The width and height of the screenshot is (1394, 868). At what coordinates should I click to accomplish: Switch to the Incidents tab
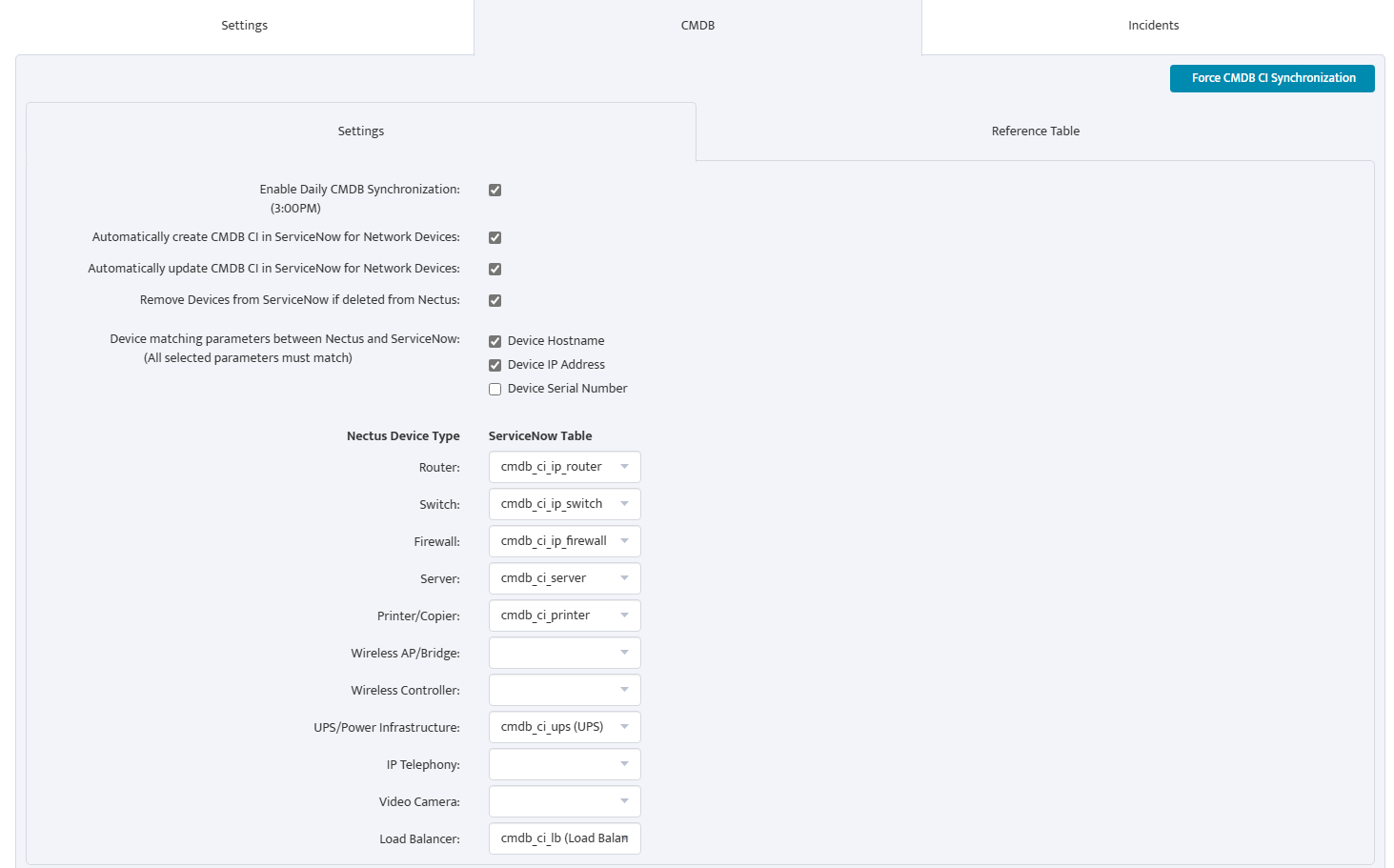(1153, 26)
